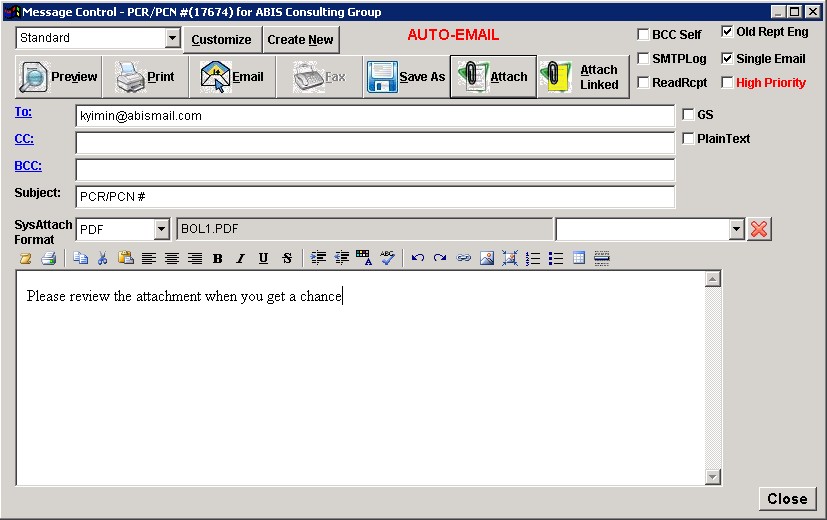Click the red X remove attachment icon
This screenshot has height=520, width=827.
click(x=759, y=229)
